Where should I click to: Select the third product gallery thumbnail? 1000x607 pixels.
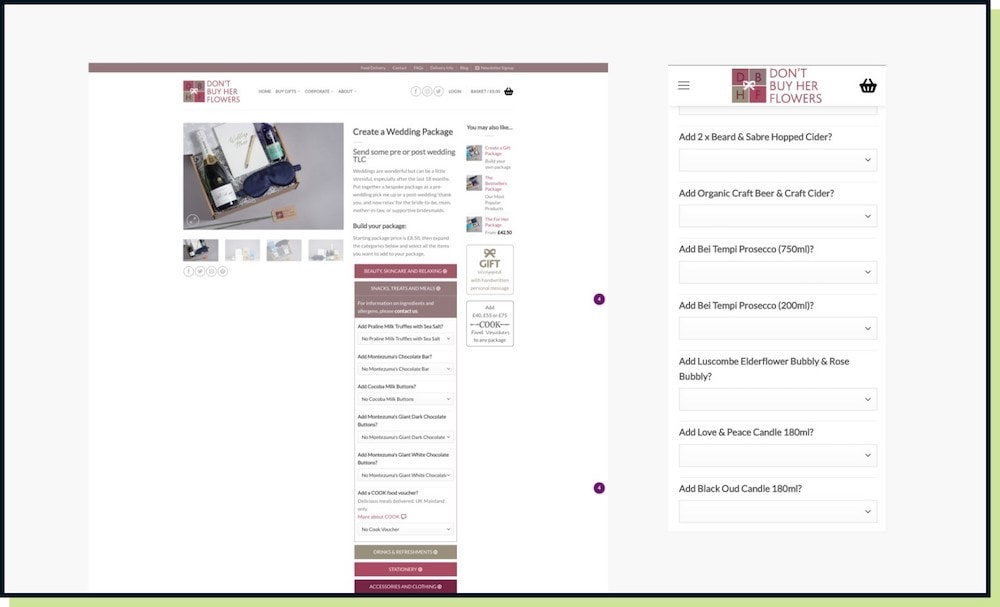click(x=284, y=250)
